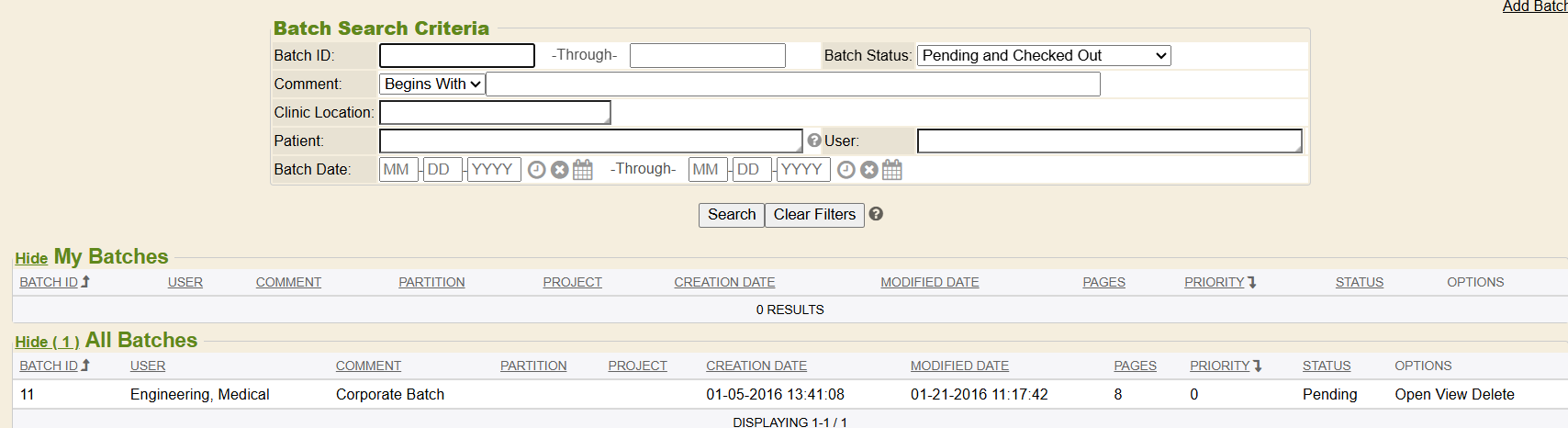Image resolution: width=1568 pixels, height=428 pixels.
Task: Collapse the All Batches section via Hide (1)
Action: point(47,342)
